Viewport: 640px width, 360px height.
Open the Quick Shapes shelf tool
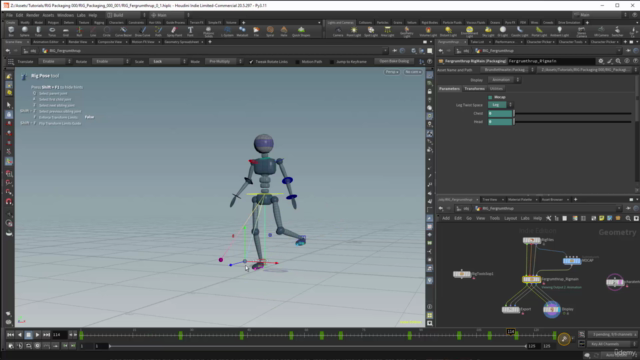tap(301, 31)
